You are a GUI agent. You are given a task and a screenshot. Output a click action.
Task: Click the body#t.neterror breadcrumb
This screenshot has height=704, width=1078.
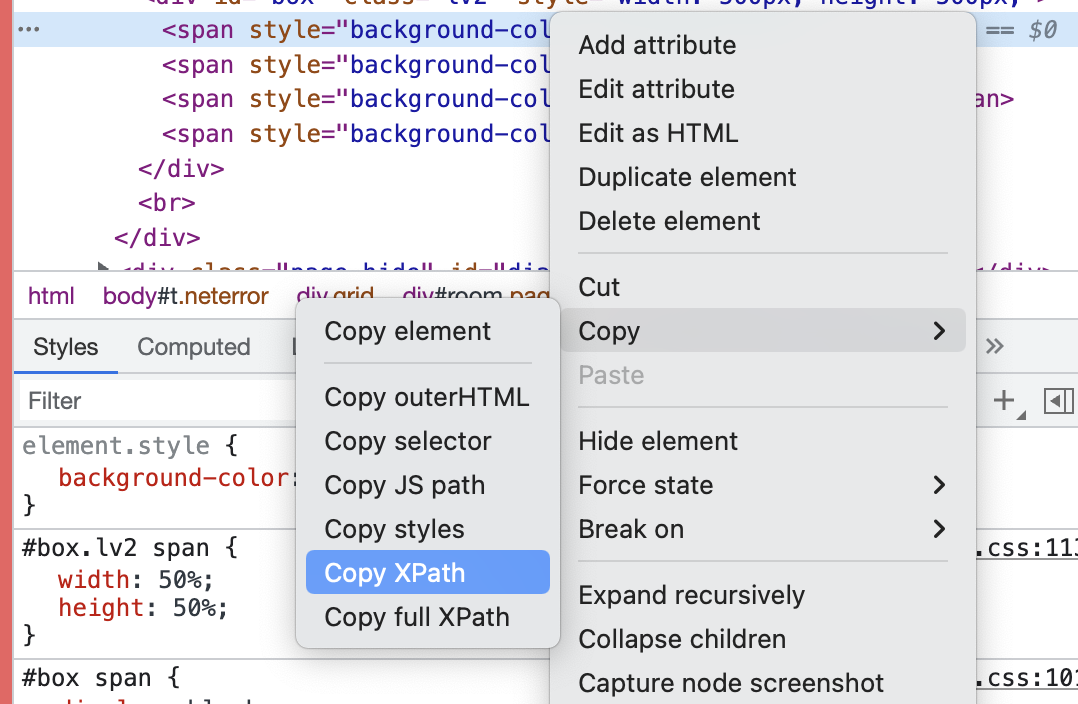(186, 296)
